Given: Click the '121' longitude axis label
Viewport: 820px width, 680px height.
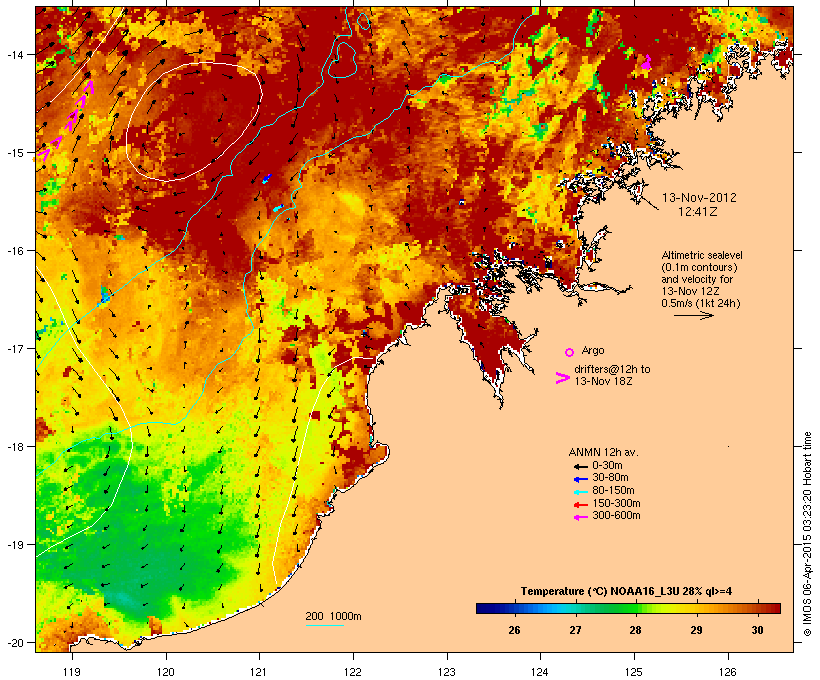Looking at the screenshot, I should pyautogui.click(x=259, y=672).
